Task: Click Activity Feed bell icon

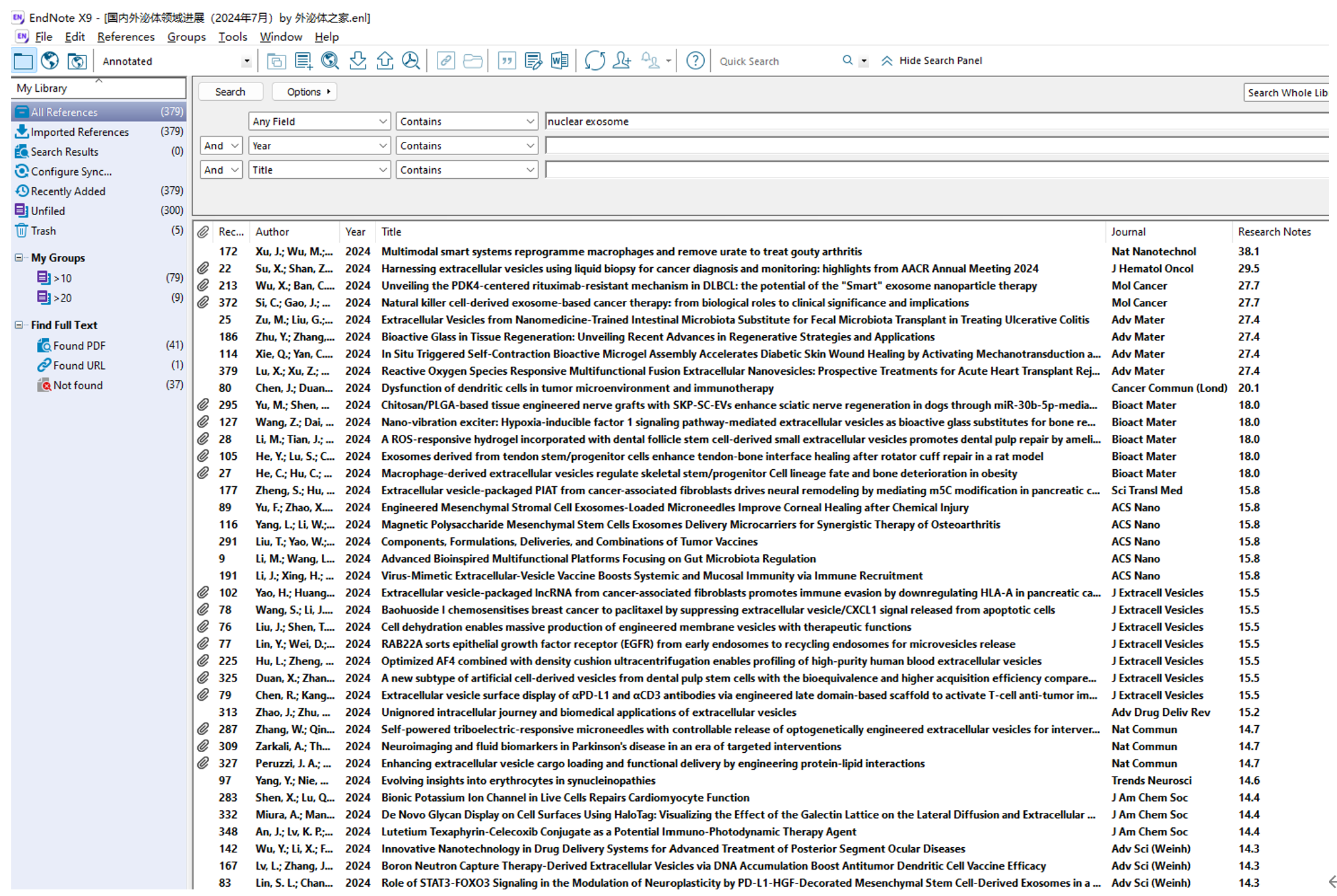Action: coord(650,61)
